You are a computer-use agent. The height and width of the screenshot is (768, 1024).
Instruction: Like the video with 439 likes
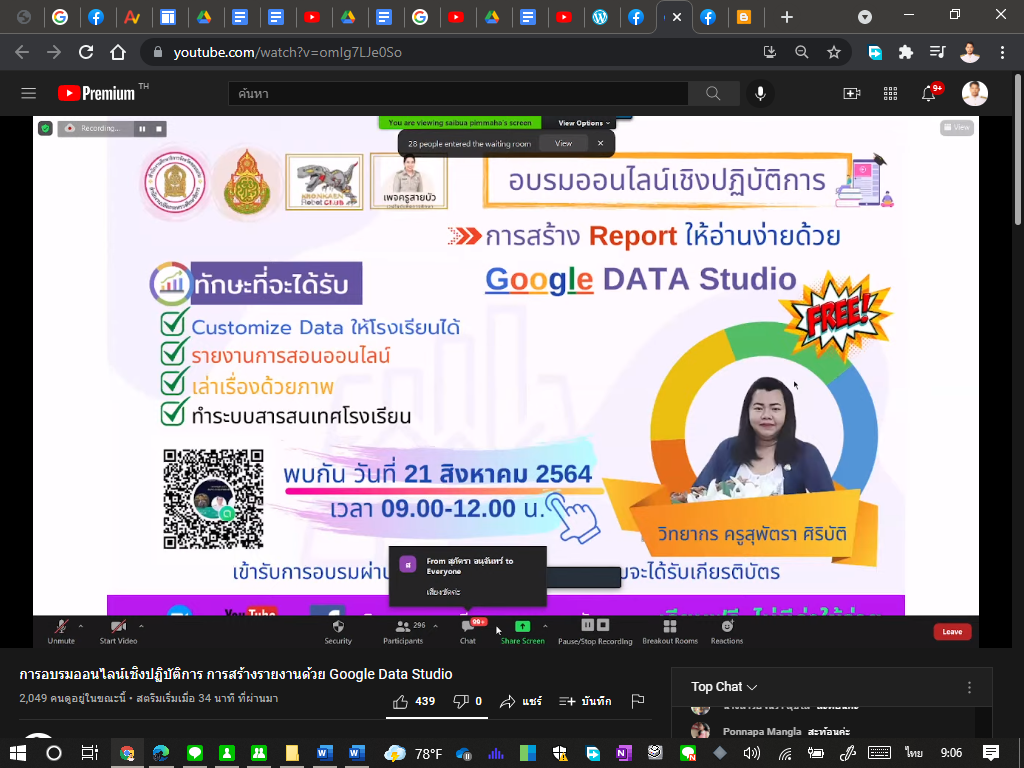point(414,701)
